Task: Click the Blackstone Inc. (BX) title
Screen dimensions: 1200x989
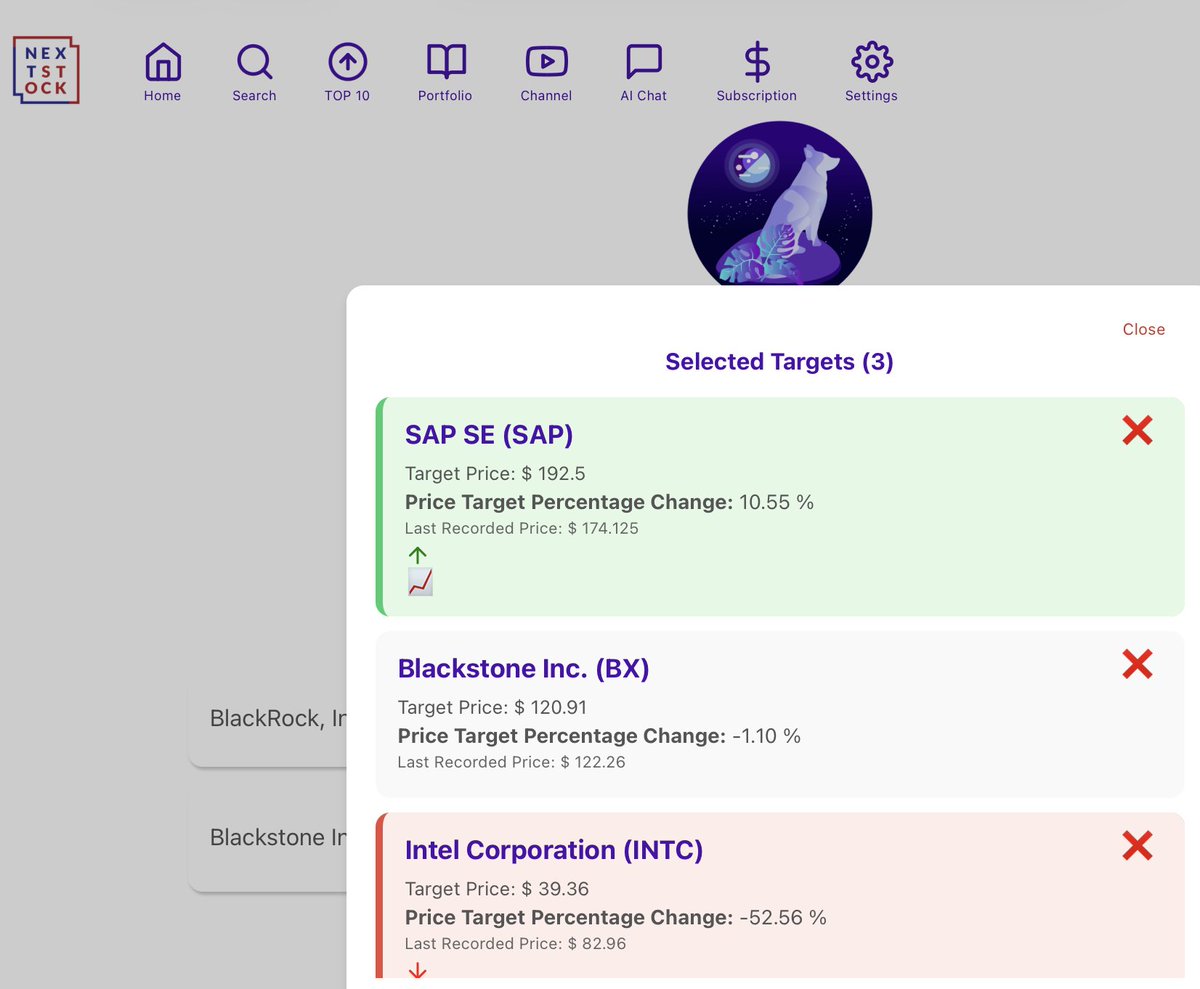Action: click(x=523, y=668)
